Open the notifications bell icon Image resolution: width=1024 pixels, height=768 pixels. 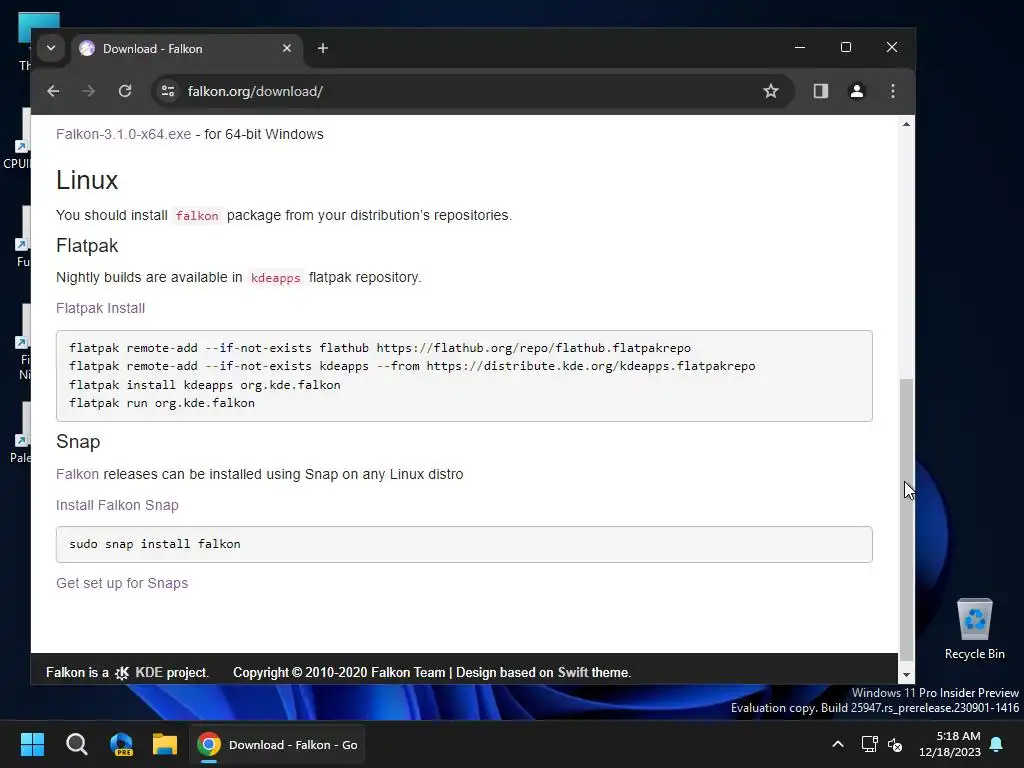(997, 744)
